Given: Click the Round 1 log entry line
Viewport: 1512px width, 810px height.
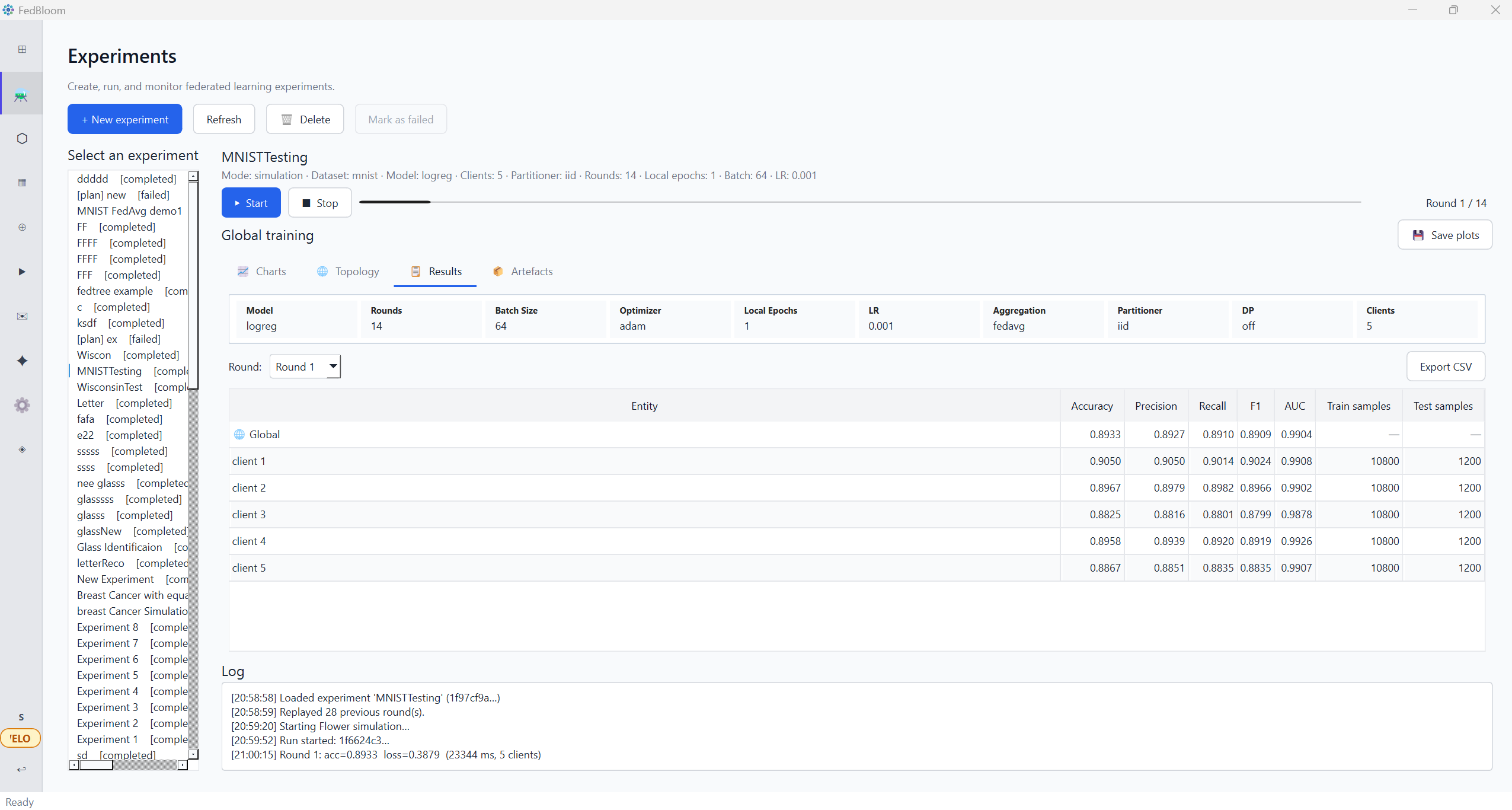Looking at the screenshot, I should 386,754.
